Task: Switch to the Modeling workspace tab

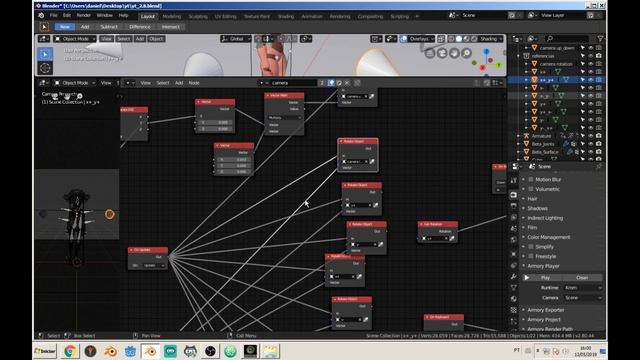Action: [x=171, y=16]
